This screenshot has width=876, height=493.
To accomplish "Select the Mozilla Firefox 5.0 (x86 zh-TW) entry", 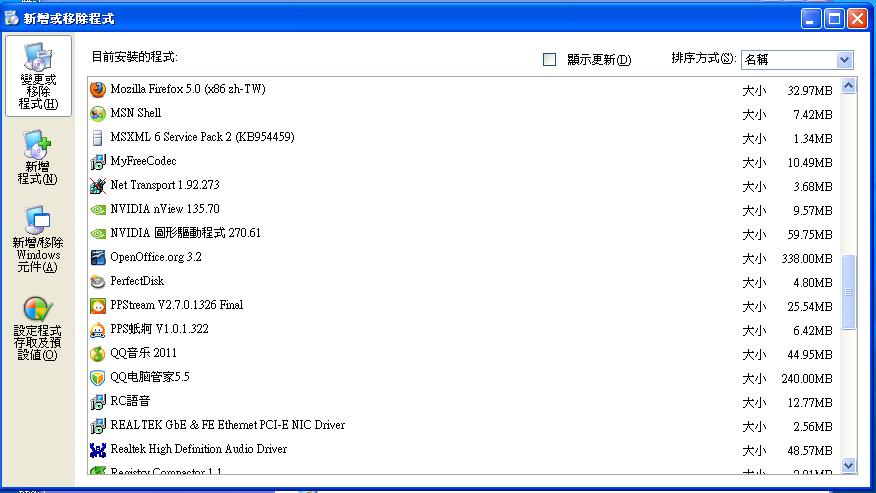I will point(464,89).
